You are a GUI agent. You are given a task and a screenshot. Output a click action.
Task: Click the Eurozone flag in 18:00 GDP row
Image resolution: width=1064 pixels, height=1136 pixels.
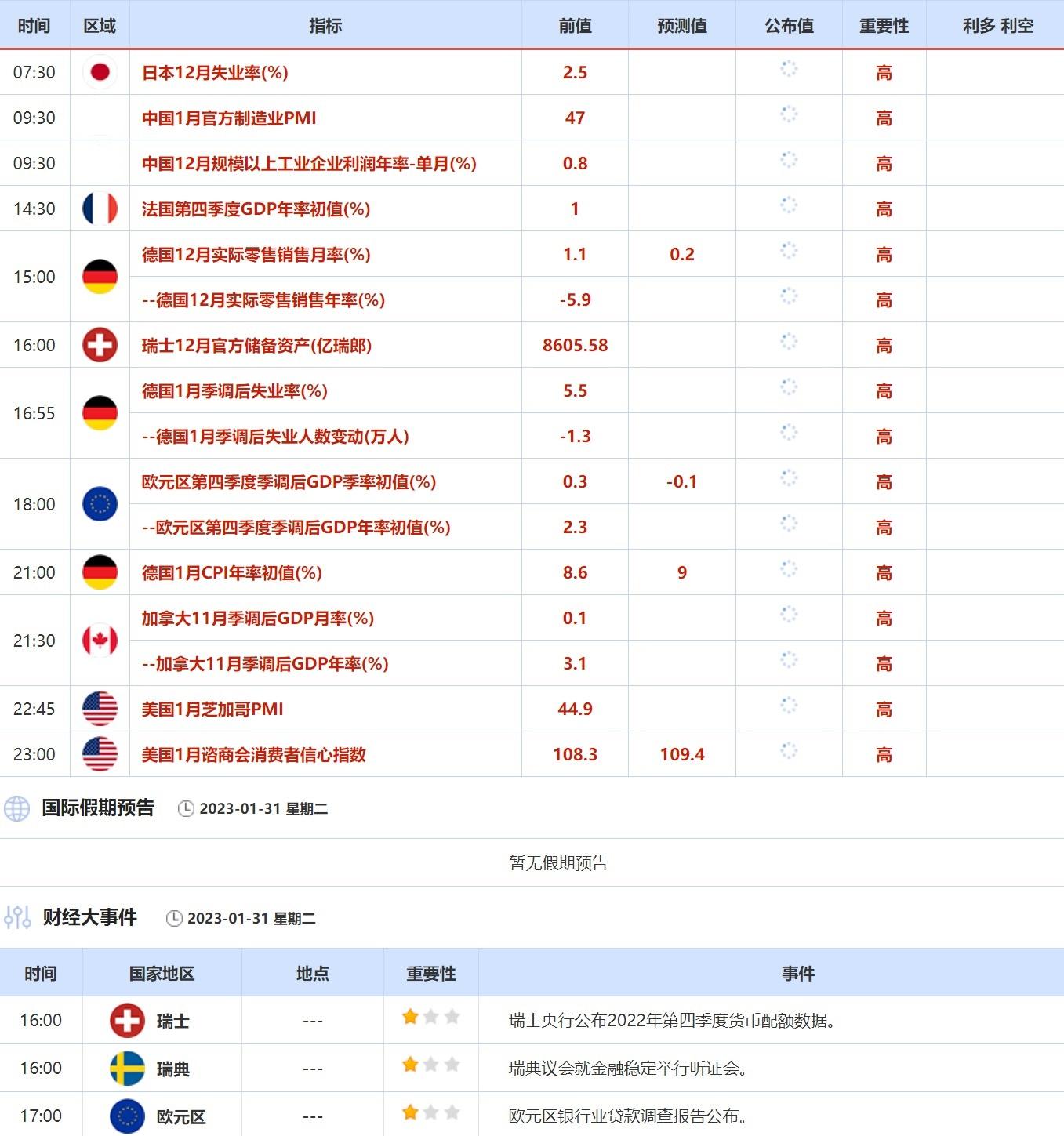pyautogui.click(x=100, y=504)
